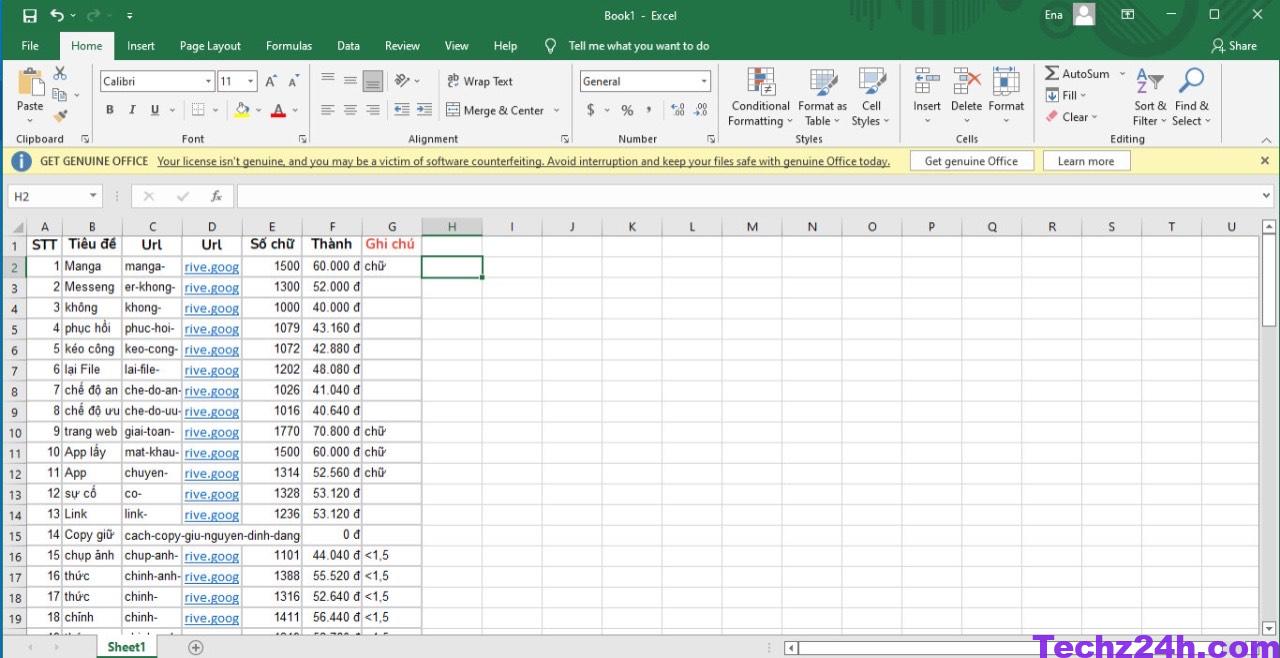Open the link in row for Manga
The height and width of the screenshot is (658, 1280).
pos(211,267)
